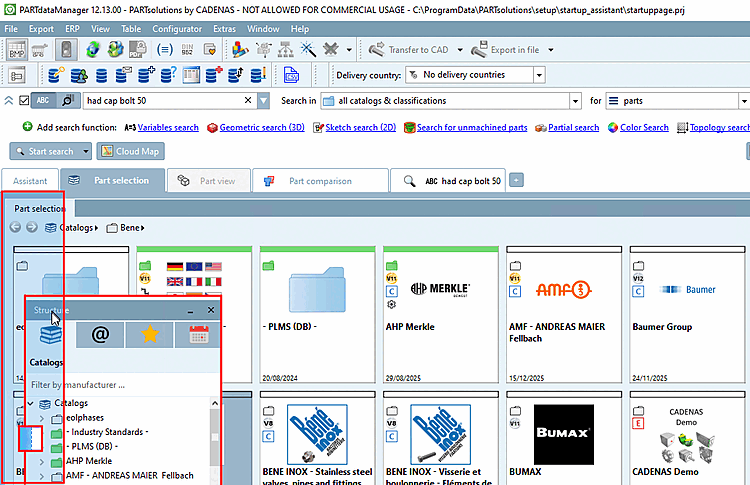Click the Transfer to CAD button
Screen dimensions: 750x485
[x=410, y=50]
